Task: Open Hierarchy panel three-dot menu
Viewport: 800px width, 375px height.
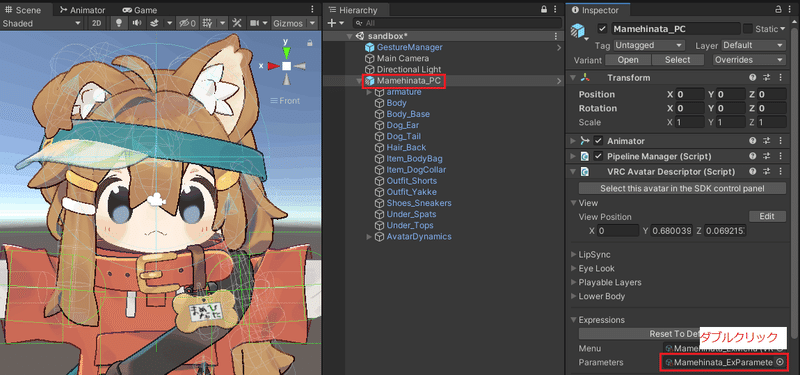Action: click(556, 9)
